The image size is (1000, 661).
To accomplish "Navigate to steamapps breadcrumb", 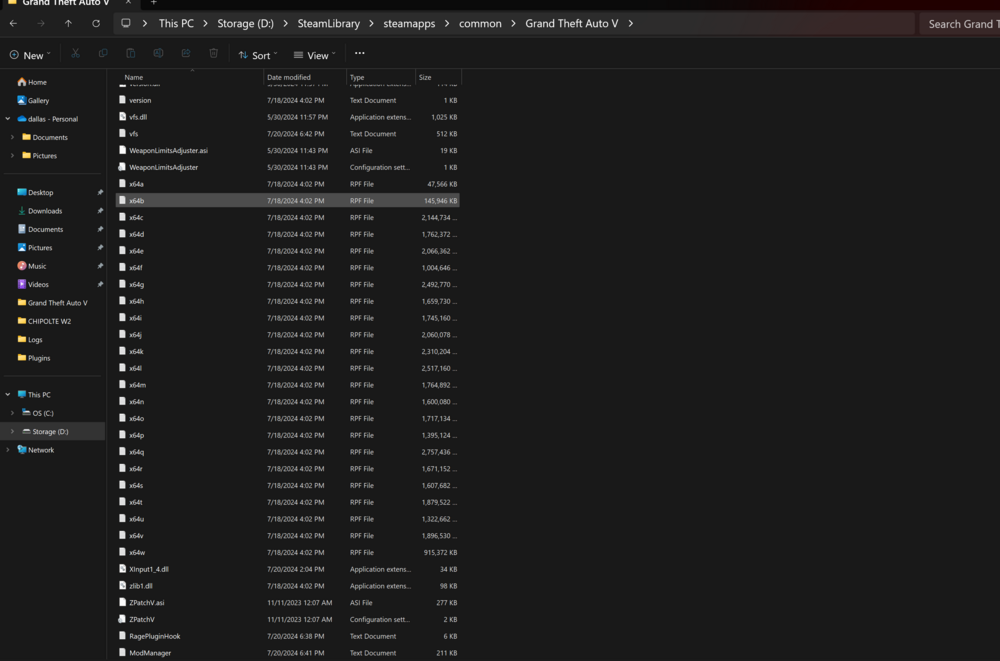I will tap(409, 24).
